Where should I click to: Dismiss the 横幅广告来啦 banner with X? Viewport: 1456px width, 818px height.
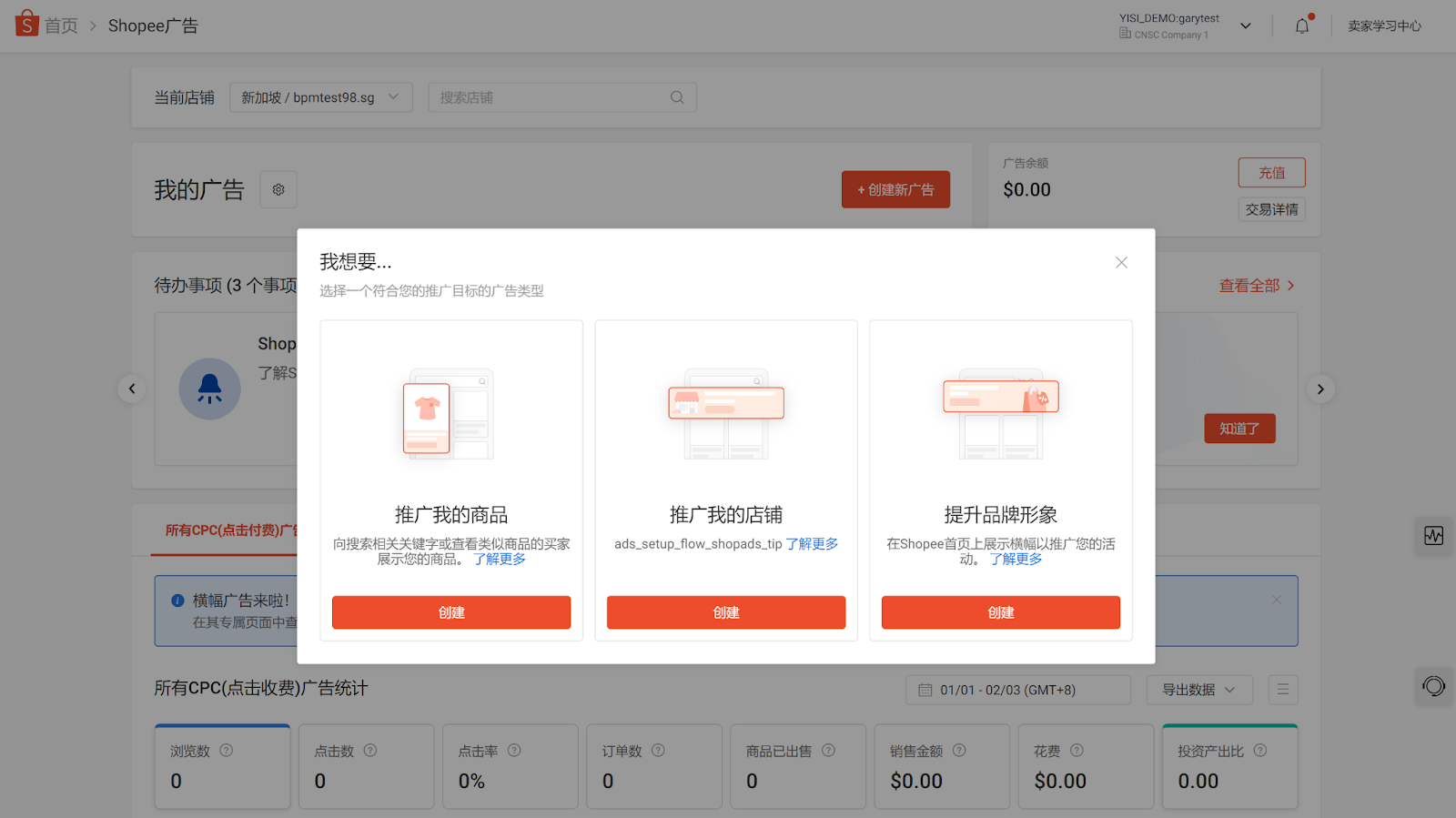(x=1277, y=600)
